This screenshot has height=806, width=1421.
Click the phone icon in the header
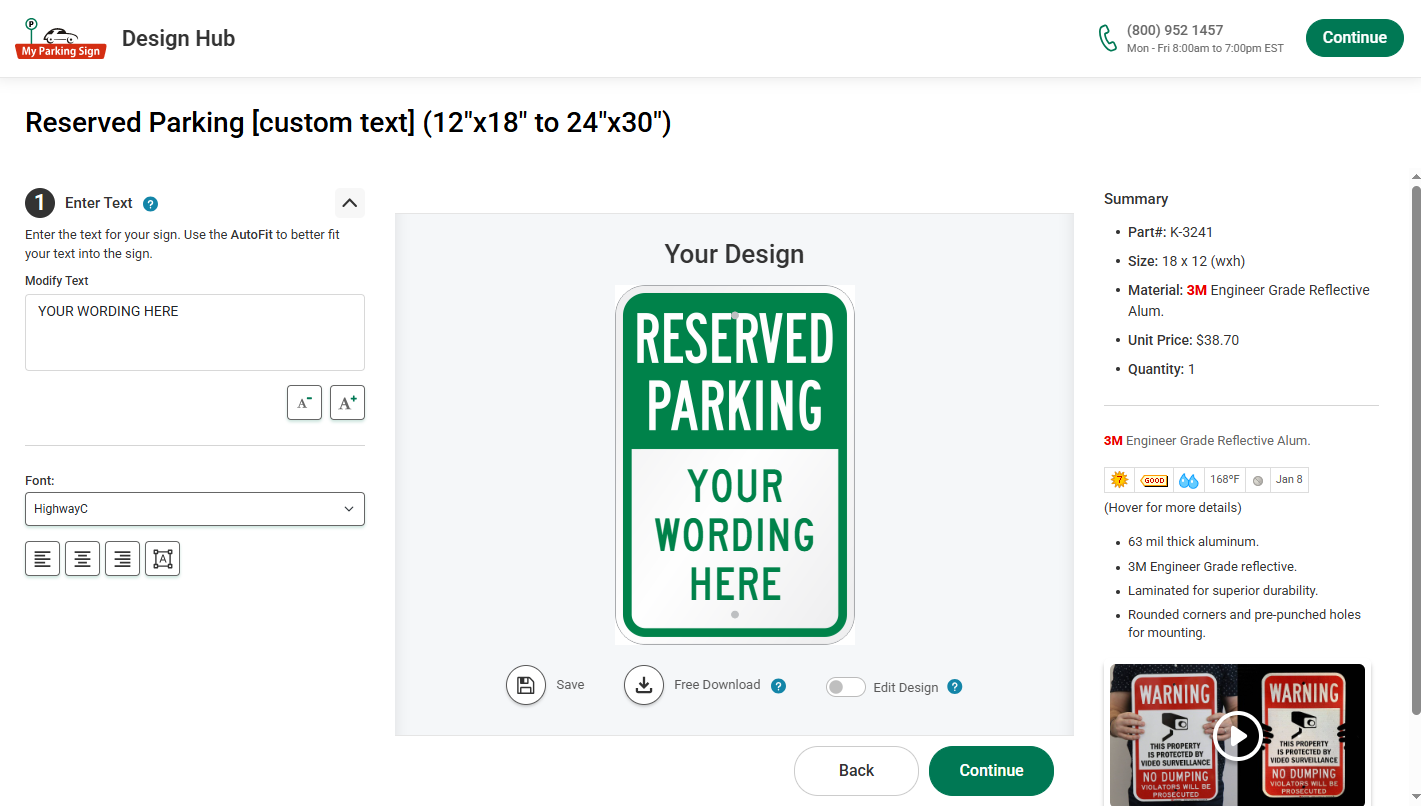[1107, 37]
